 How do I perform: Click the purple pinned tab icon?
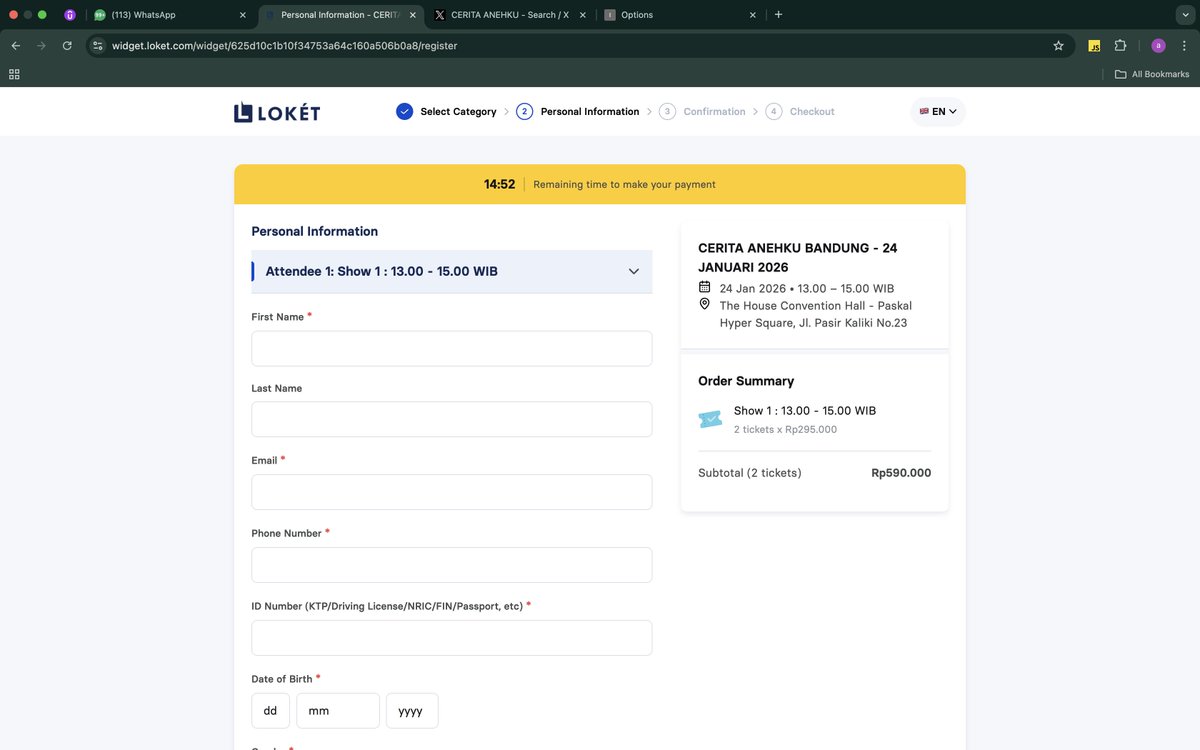[70, 15]
